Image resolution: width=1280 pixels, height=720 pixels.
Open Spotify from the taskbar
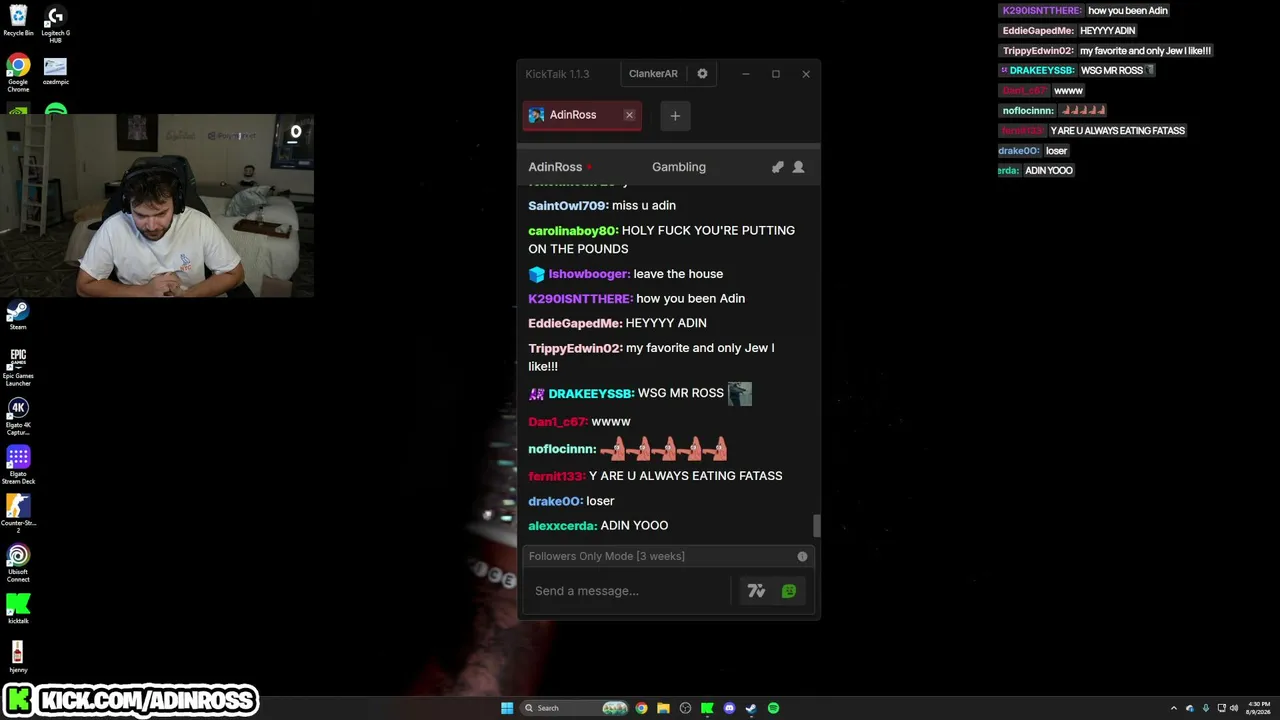tap(773, 708)
